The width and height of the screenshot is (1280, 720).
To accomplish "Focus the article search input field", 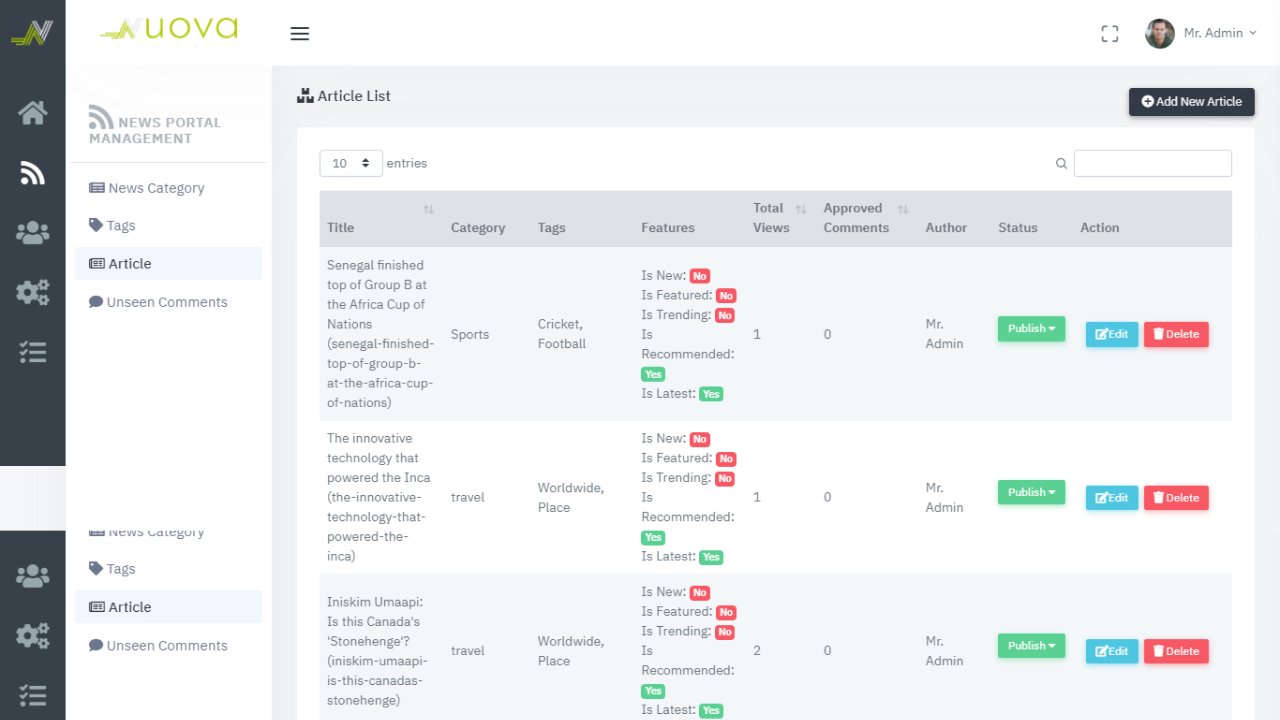I will [x=1152, y=163].
